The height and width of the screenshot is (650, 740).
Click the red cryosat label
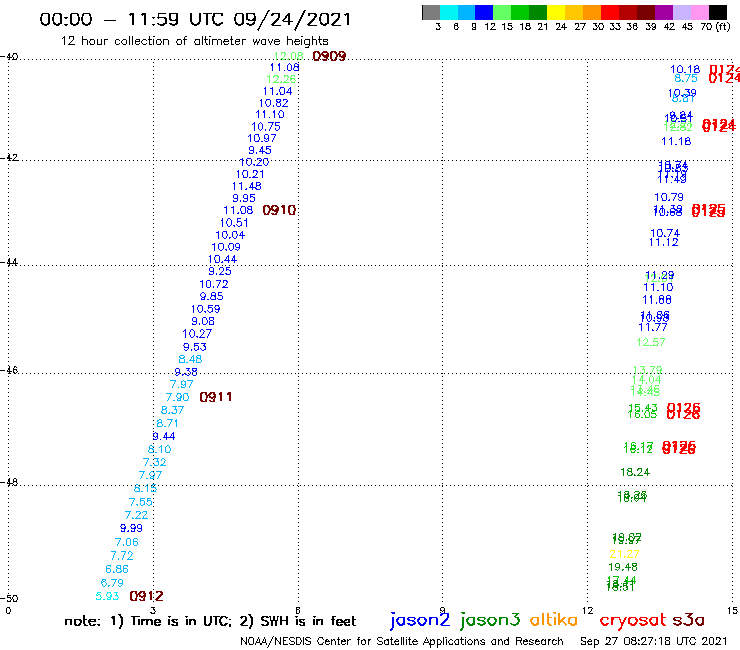633,621
